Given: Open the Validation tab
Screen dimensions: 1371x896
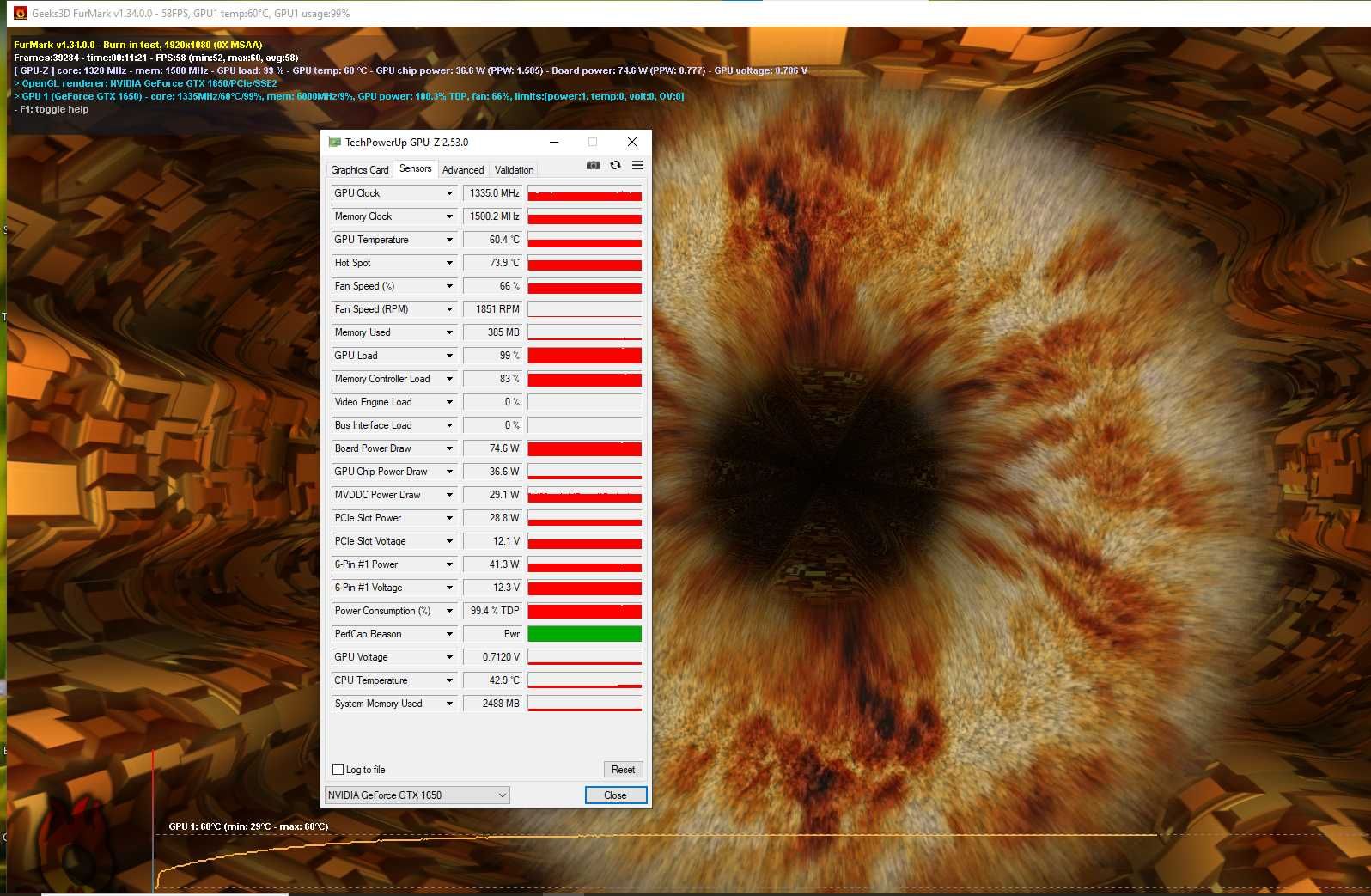Looking at the screenshot, I should click(x=515, y=170).
